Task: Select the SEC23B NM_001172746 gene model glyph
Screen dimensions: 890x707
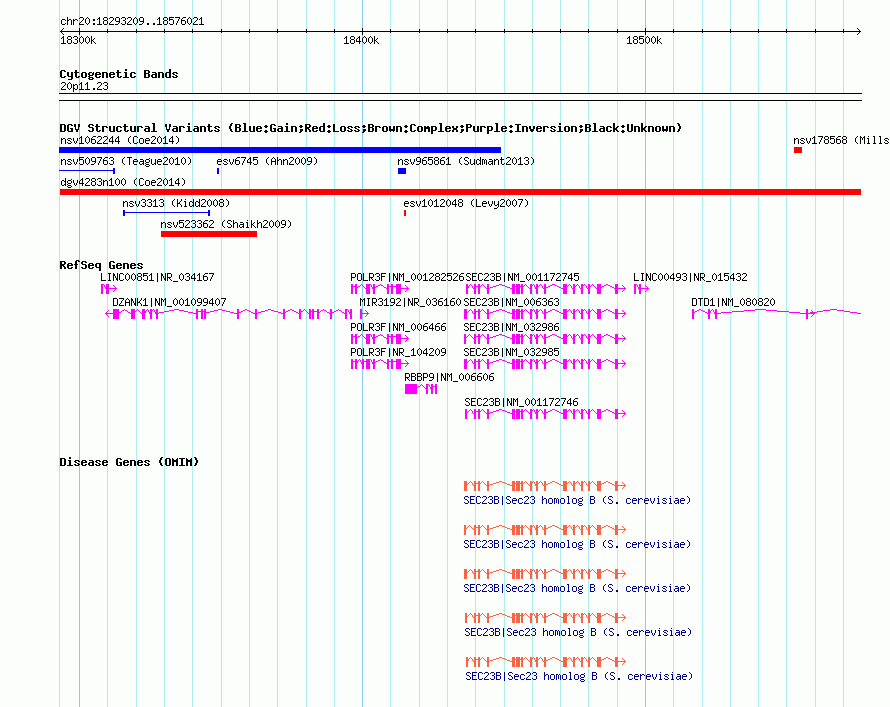Action: click(x=545, y=414)
